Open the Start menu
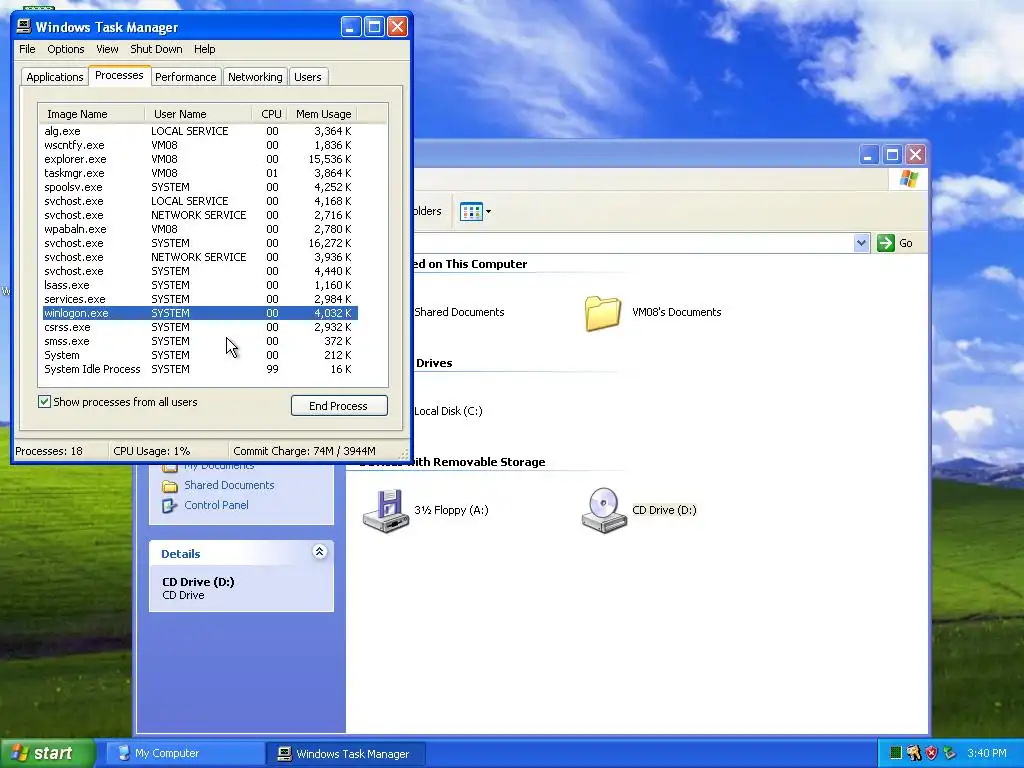The image size is (1024, 768). (48, 753)
